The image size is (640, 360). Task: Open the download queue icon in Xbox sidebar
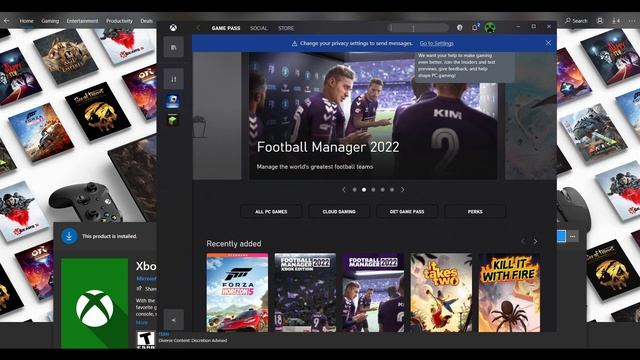(x=173, y=79)
